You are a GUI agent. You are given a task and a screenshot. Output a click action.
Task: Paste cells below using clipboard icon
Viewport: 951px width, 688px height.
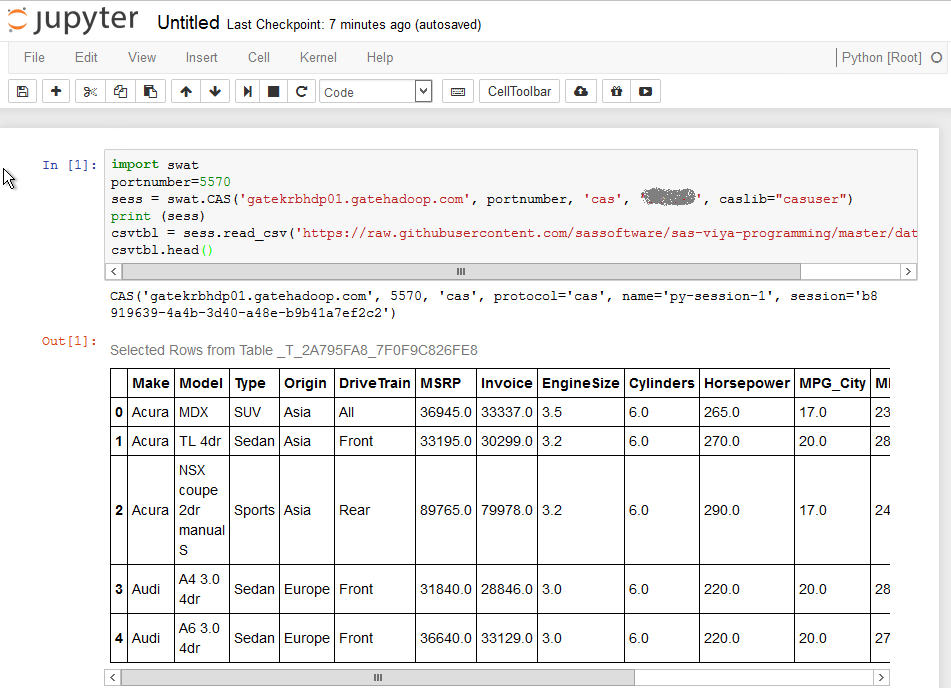pos(150,92)
